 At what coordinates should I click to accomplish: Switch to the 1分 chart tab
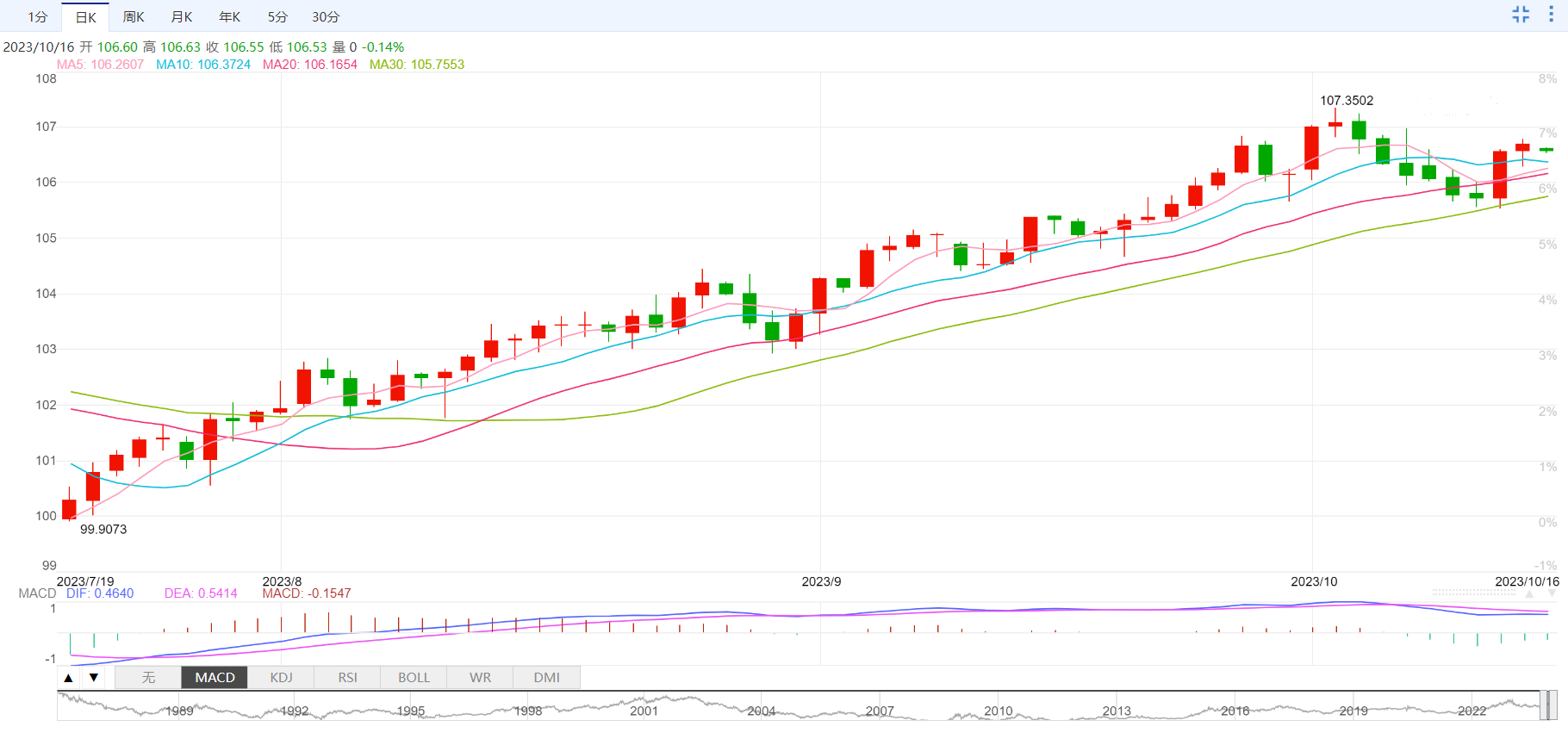[x=37, y=16]
